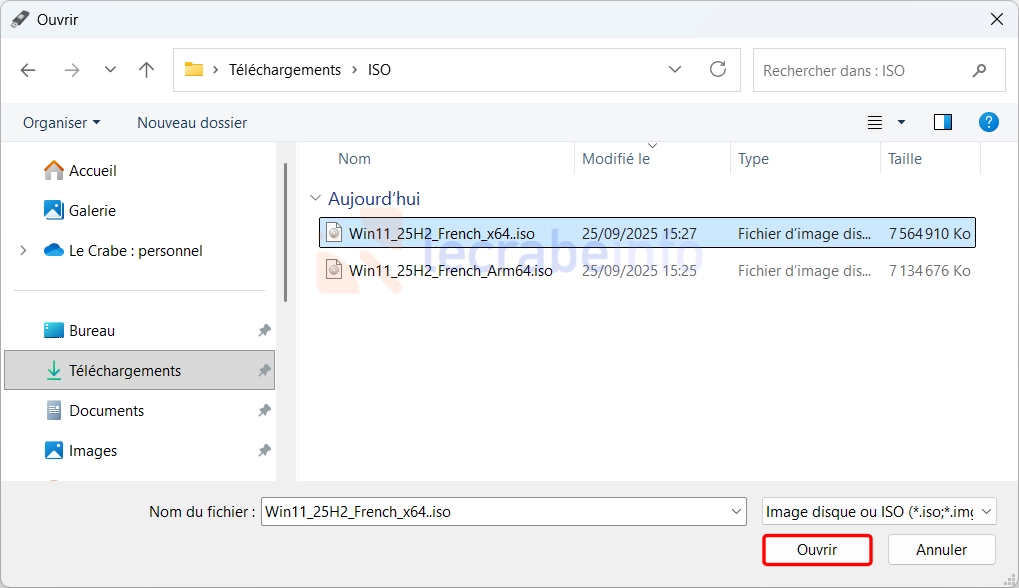Expand the address bar history dropdown
The height and width of the screenshot is (588, 1019).
pos(676,70)
